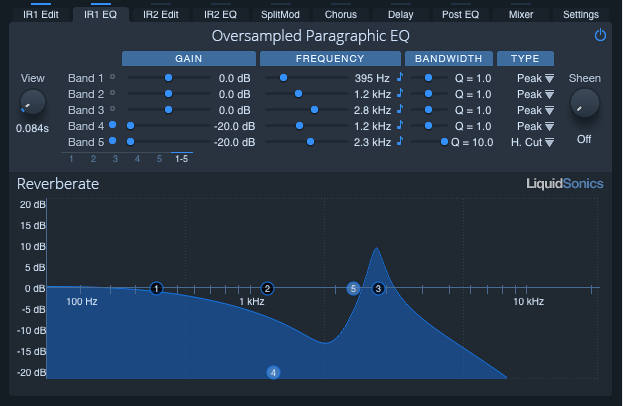Click Band 5 bandwidth slider handle
Viewport: 623px width, 406px height.
point(445,141)
